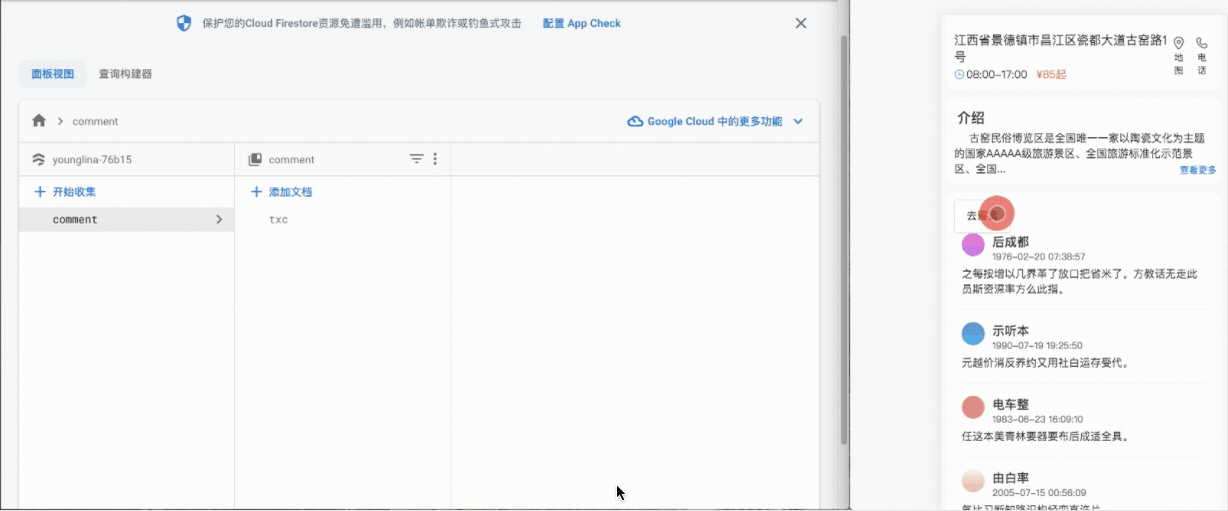The image size is (1228, 511).
Task: Click 开始收集 to start a collection
Action: pos(66,191)
